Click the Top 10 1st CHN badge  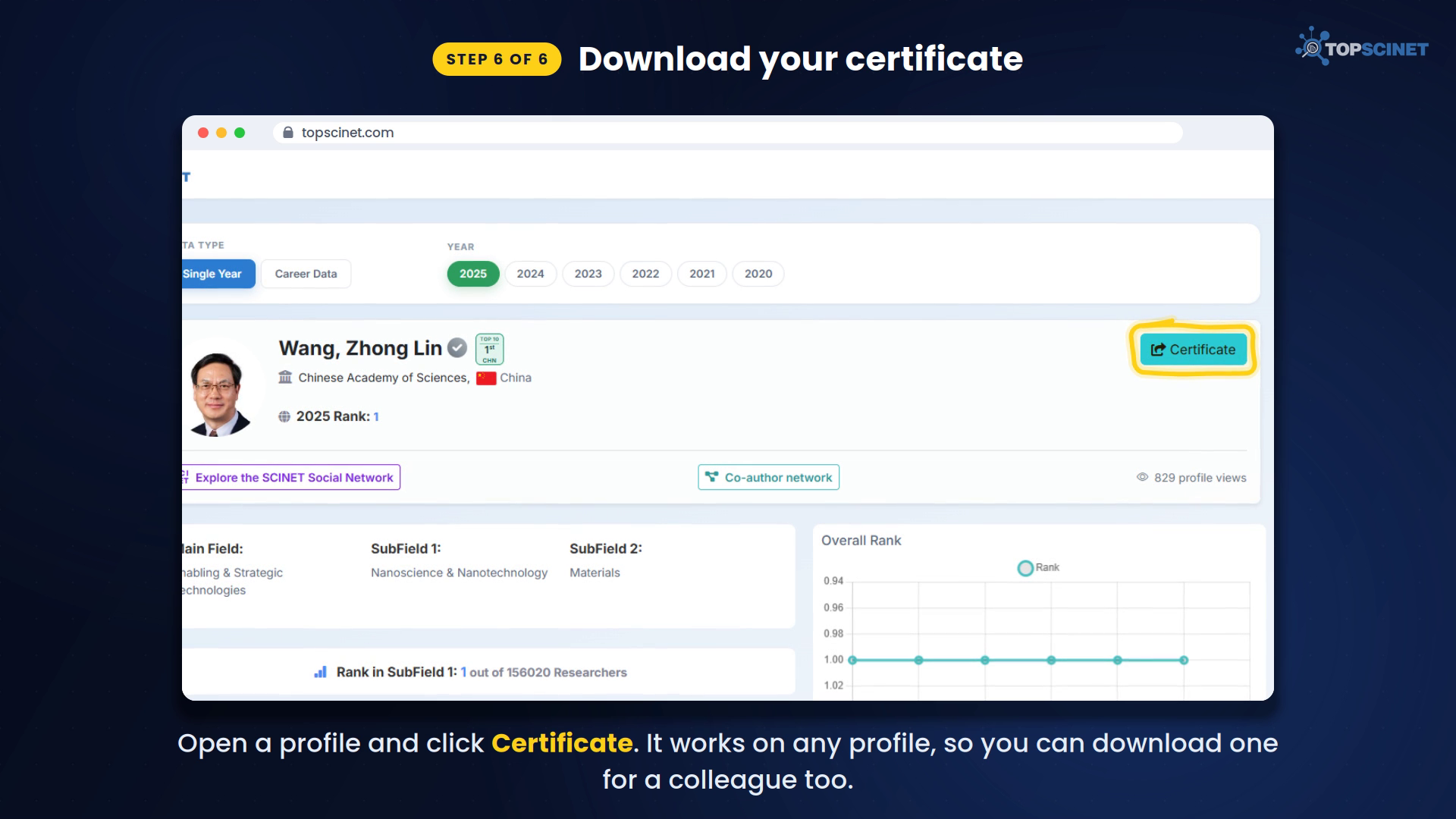pos(490,349)
